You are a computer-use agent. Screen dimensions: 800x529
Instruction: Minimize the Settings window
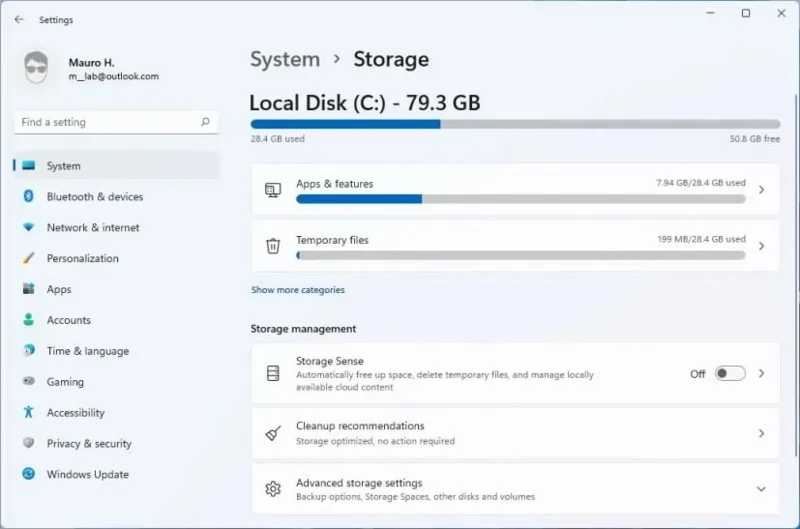coord(710,13)
